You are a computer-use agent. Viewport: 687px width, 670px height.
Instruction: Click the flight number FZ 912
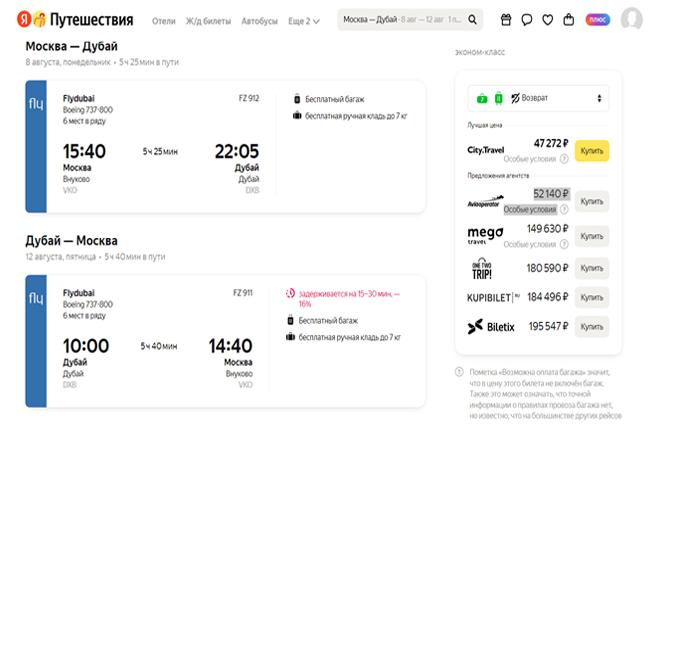coord(249,98)
